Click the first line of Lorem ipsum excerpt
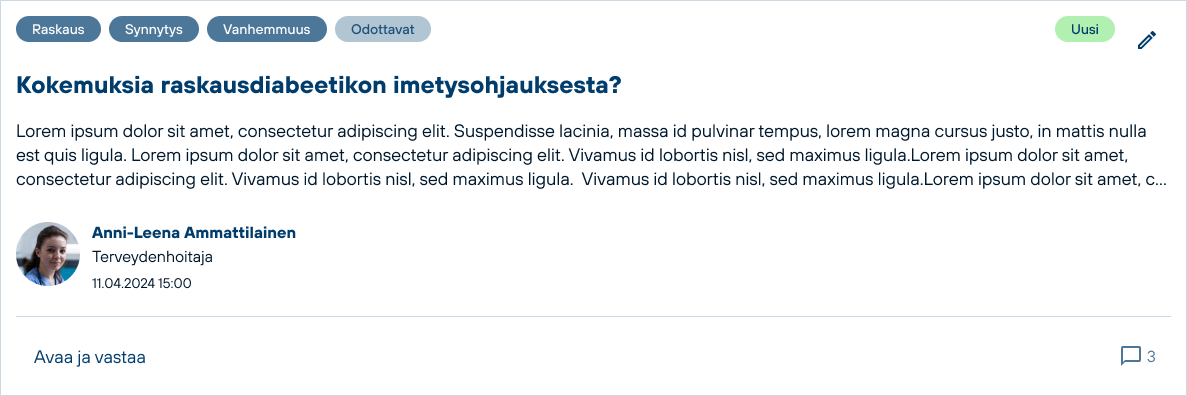Screen dimensions: 1187x396 click(581, 132)
